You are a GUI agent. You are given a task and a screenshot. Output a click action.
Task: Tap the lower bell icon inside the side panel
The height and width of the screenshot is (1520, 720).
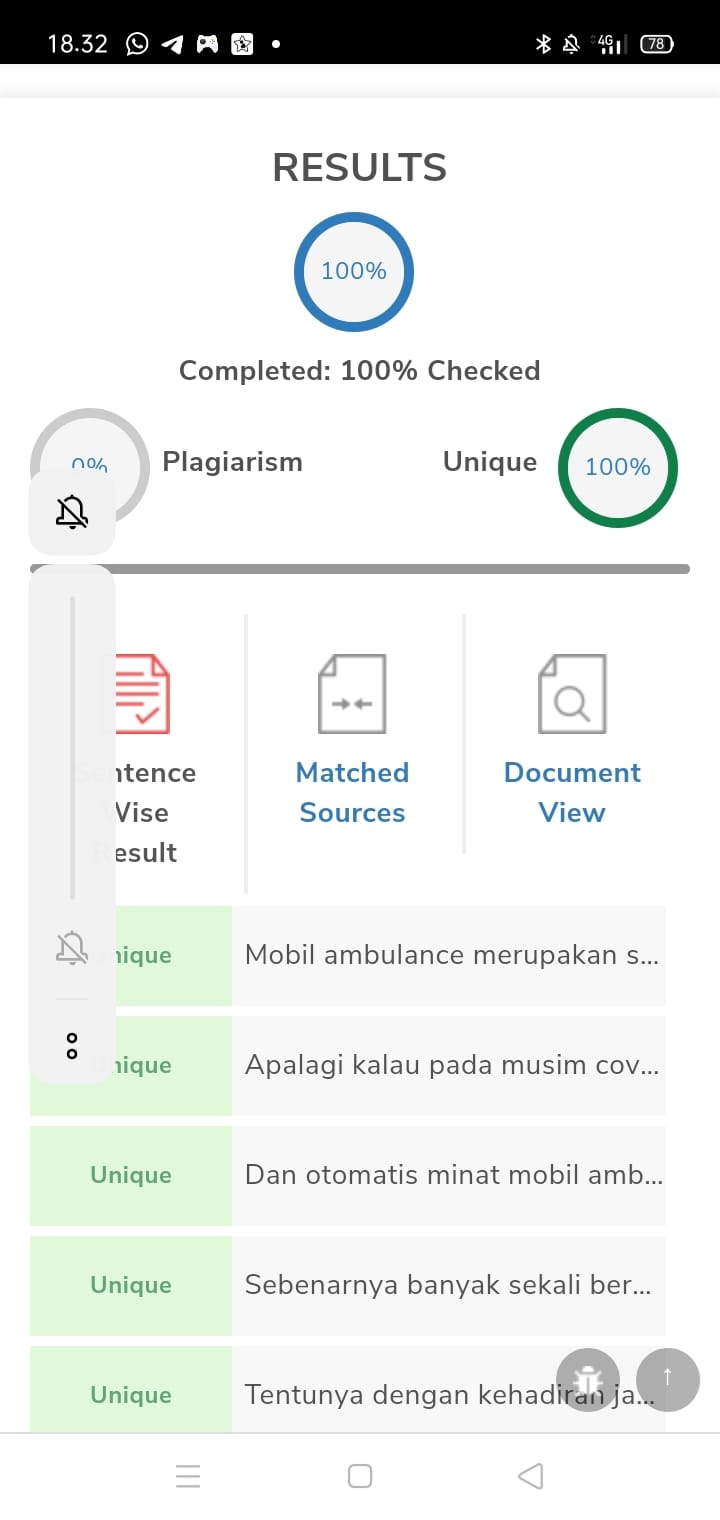tap(71, 947)
